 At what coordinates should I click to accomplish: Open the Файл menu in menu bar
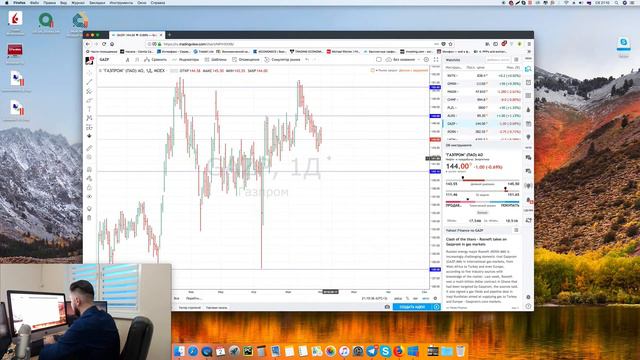[x=35, y=3]
